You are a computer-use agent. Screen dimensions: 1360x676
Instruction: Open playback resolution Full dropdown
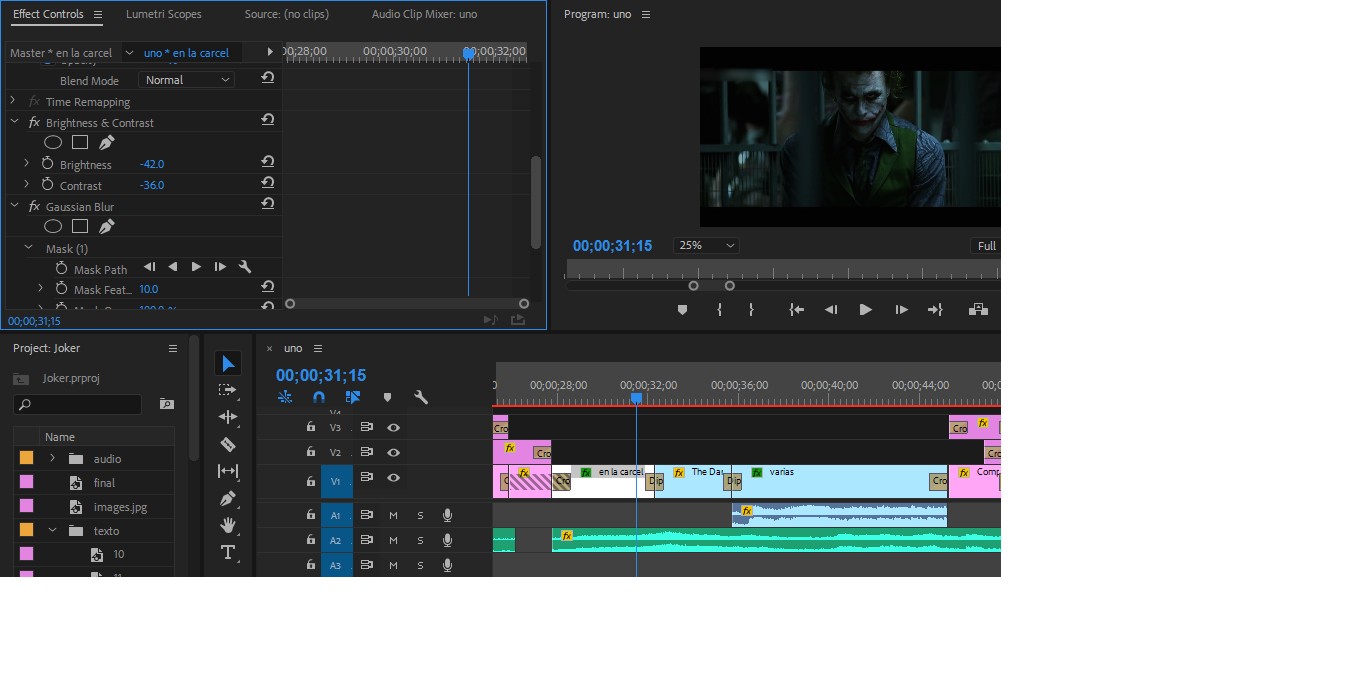tap(985, 246)
